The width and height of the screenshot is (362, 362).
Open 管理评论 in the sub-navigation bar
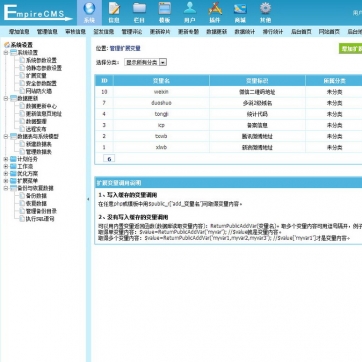(x=132, y=32)
